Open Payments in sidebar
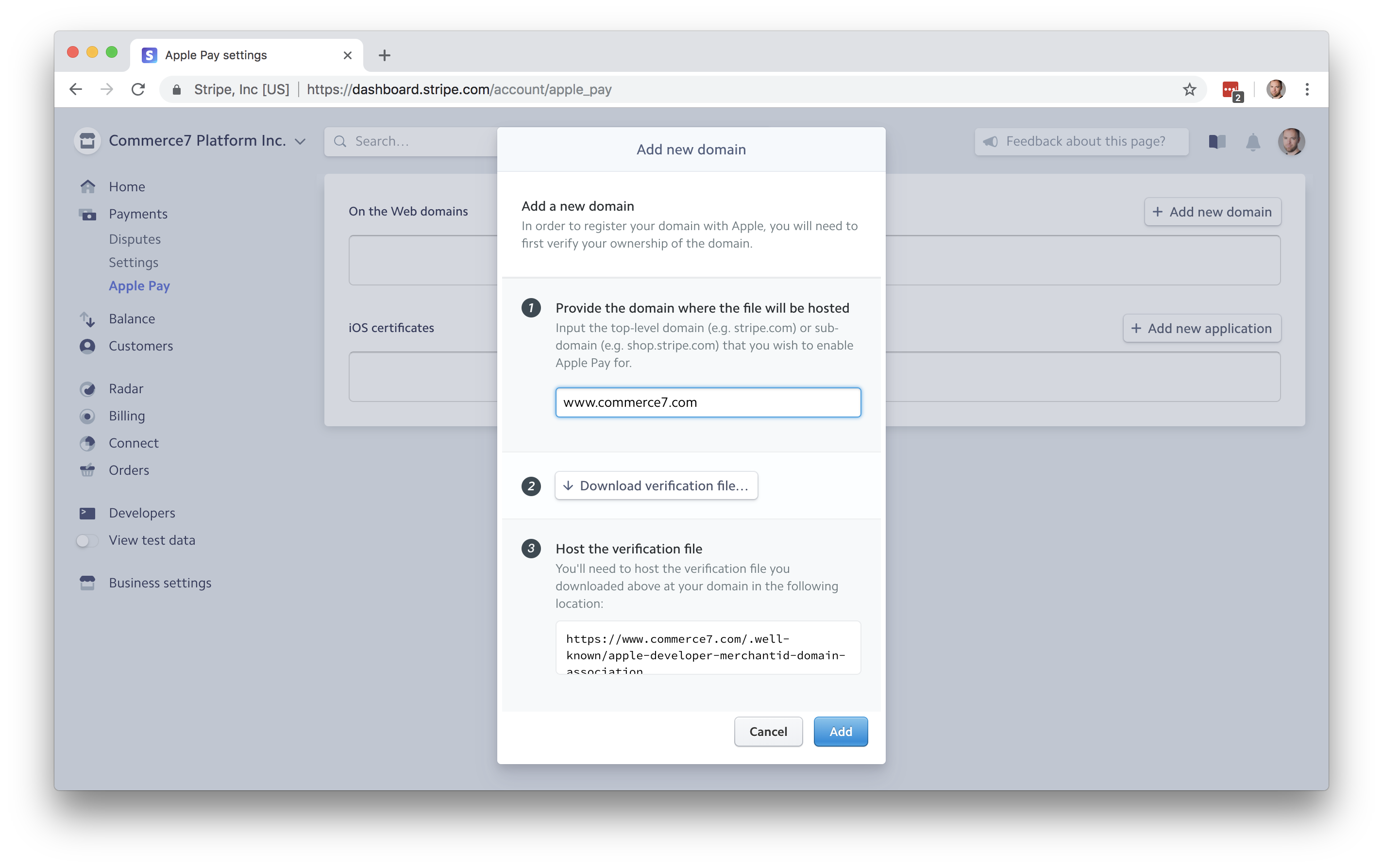The image size is (1383, 868). click(x=138, y=214)
